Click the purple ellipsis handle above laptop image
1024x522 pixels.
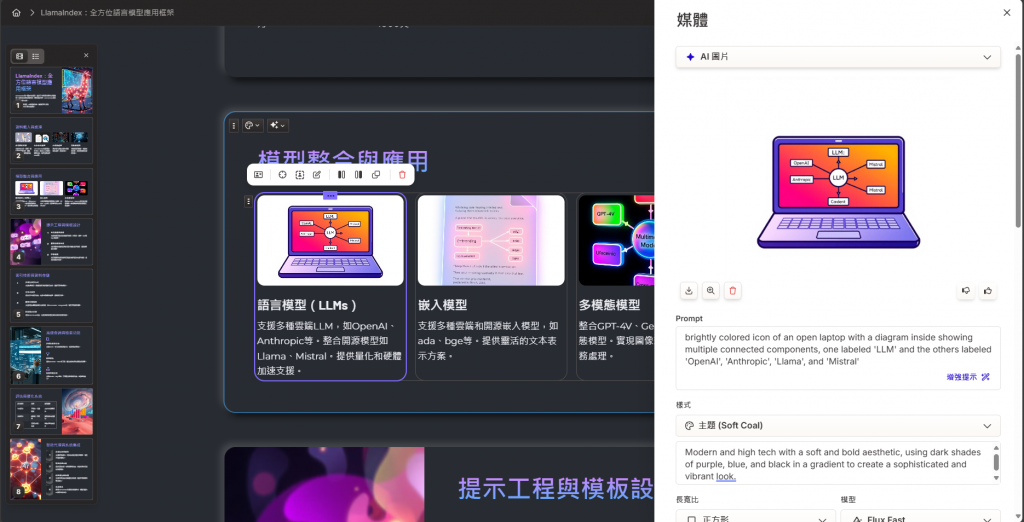pos(330,195)
